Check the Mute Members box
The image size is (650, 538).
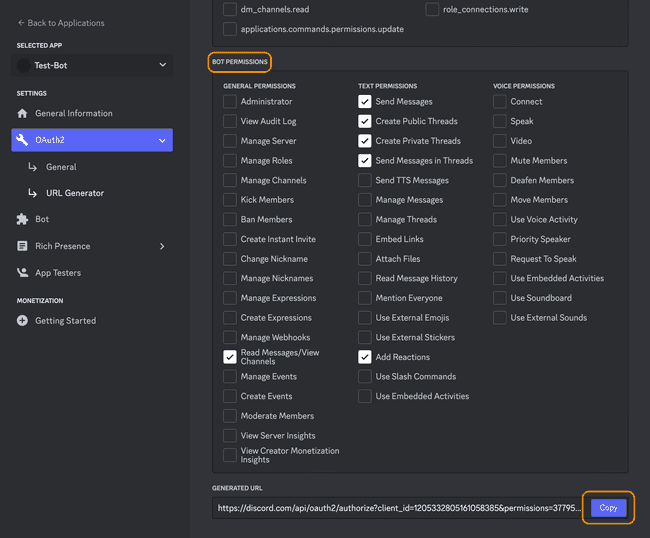500,160
